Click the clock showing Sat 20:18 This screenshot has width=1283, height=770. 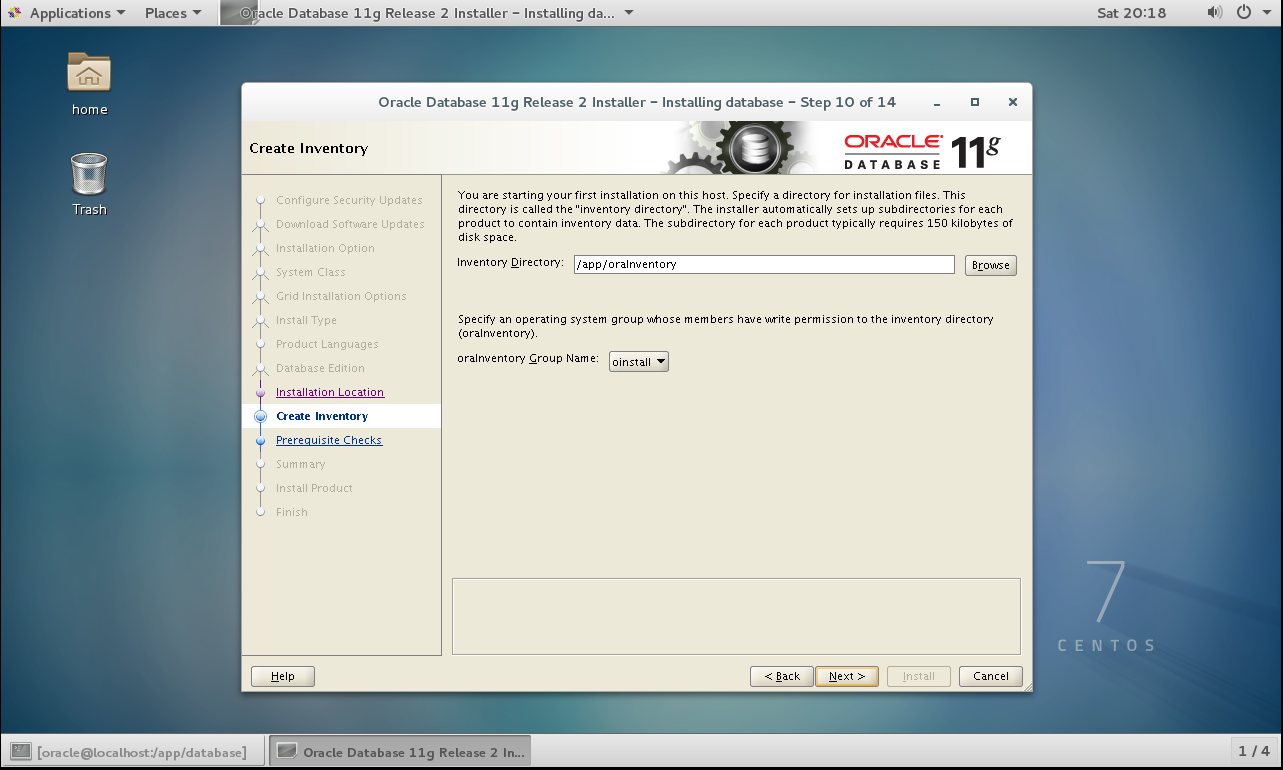(x=1131, y=13)
